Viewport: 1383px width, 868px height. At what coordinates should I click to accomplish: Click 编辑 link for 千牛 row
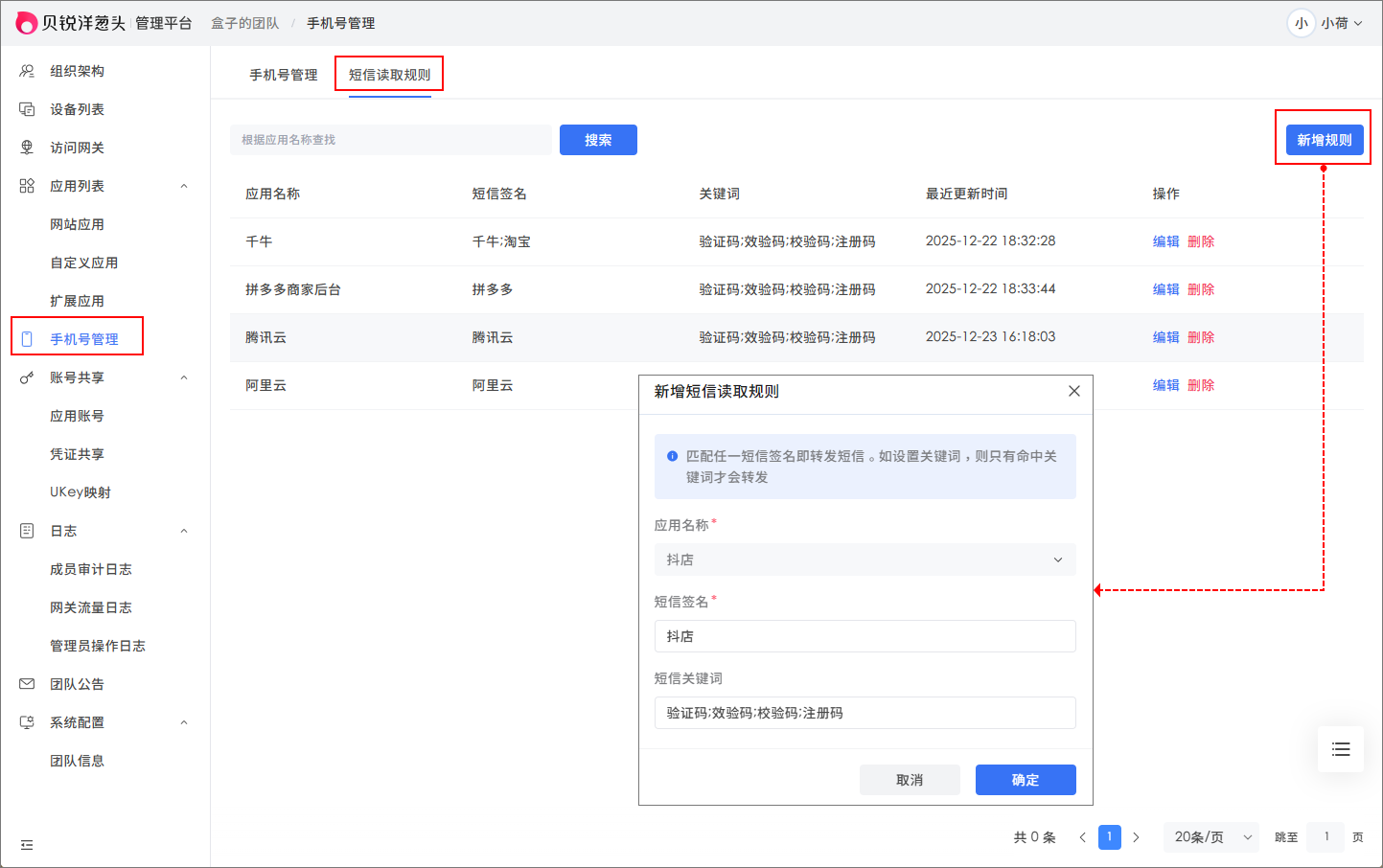point(1165,241)
